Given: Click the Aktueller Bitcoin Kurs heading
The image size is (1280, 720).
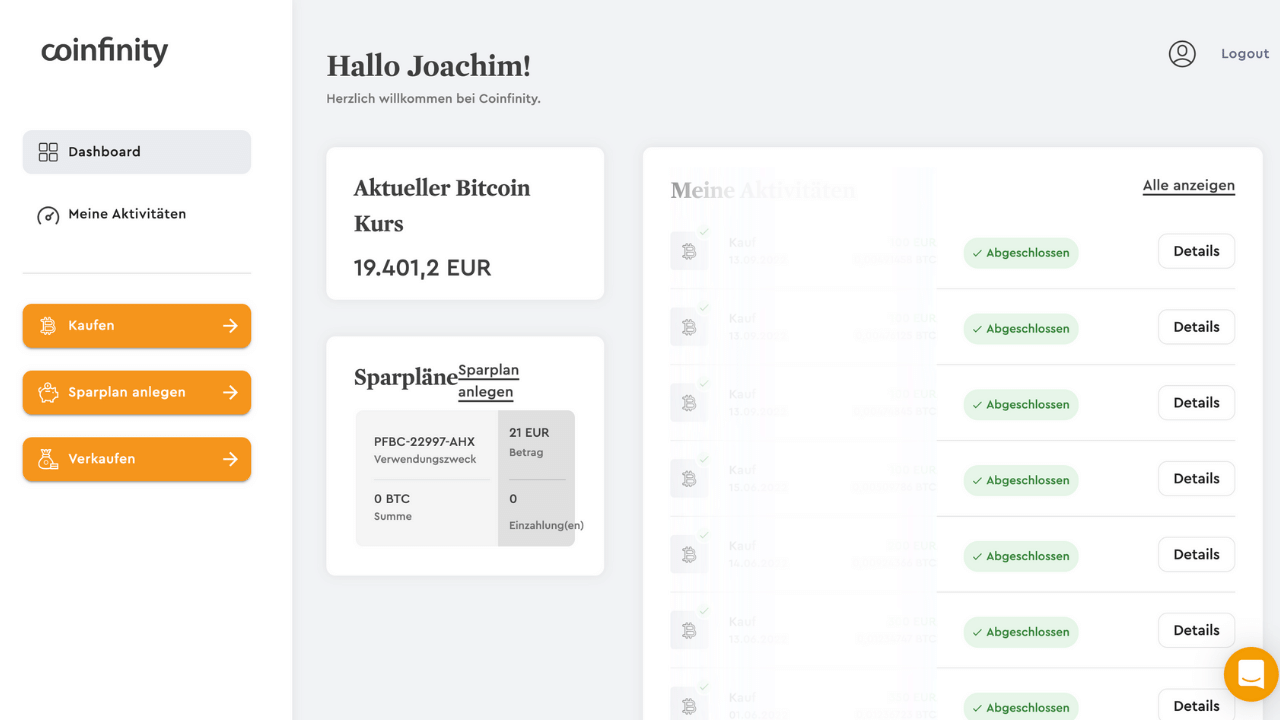Looking at the screenshot, I should pyautogui.click(x=442, y=205).
